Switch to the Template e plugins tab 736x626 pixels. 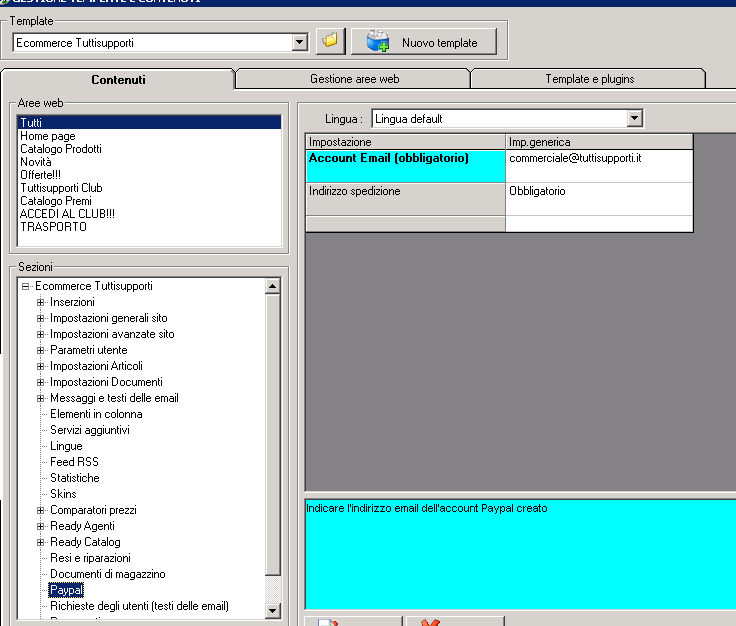click(589, 78)
